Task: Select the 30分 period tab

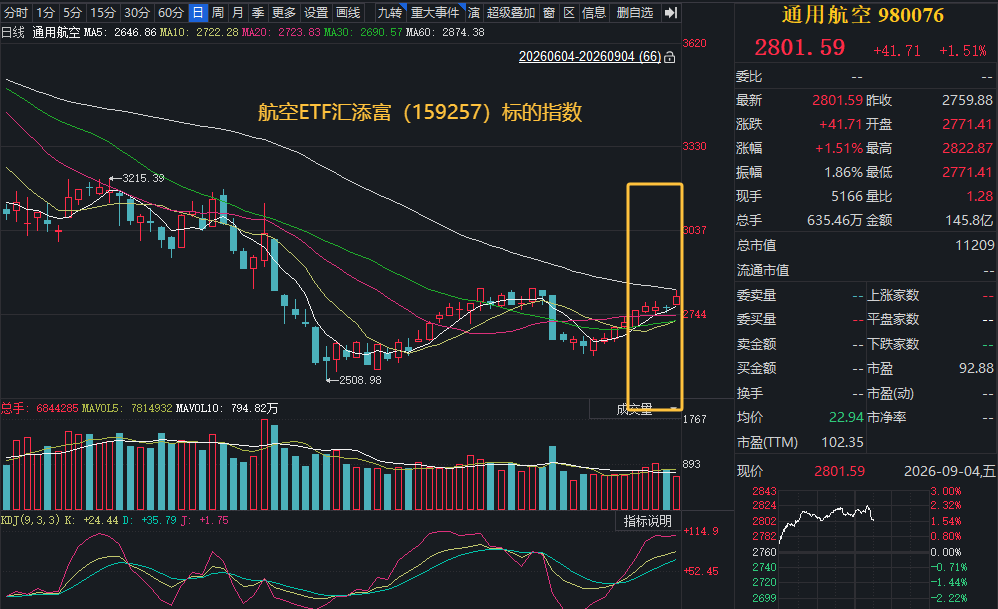Action: click(x=136, y=13)
